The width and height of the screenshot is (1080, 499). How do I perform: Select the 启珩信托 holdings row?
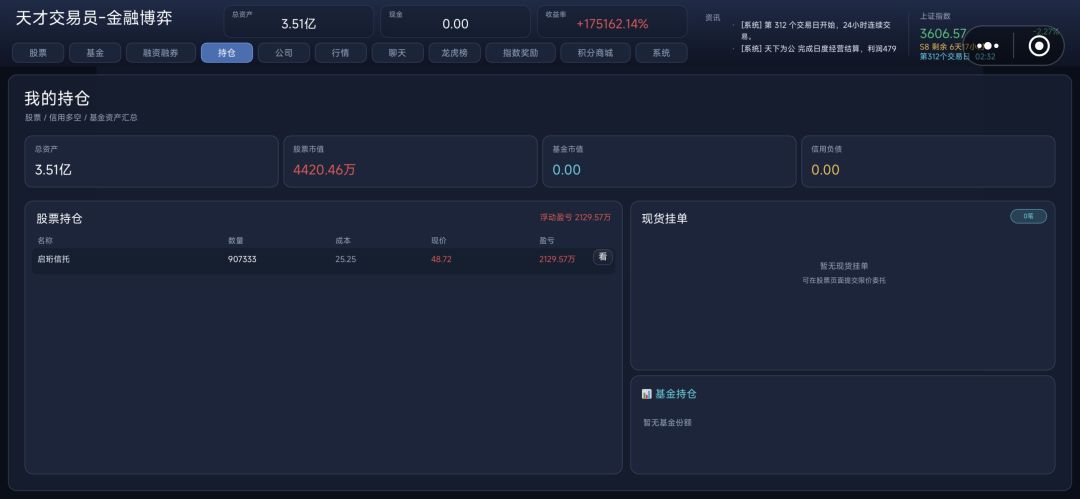pyautogui.click(x=323, y=260)
